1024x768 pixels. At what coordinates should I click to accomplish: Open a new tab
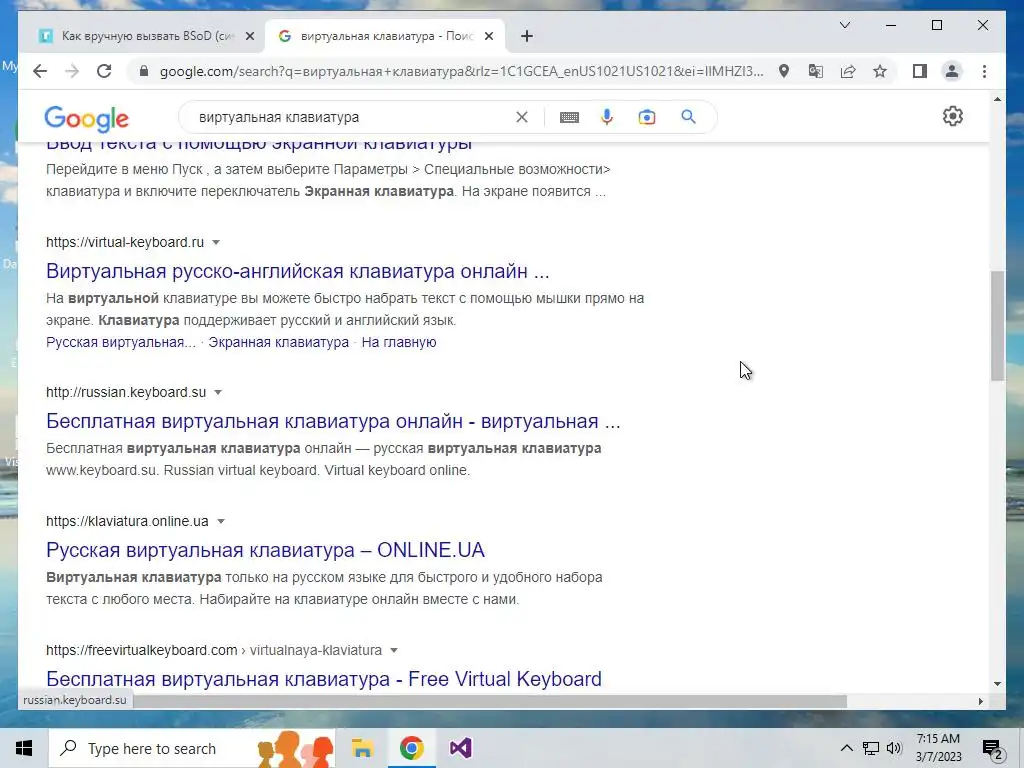point(527,36)
